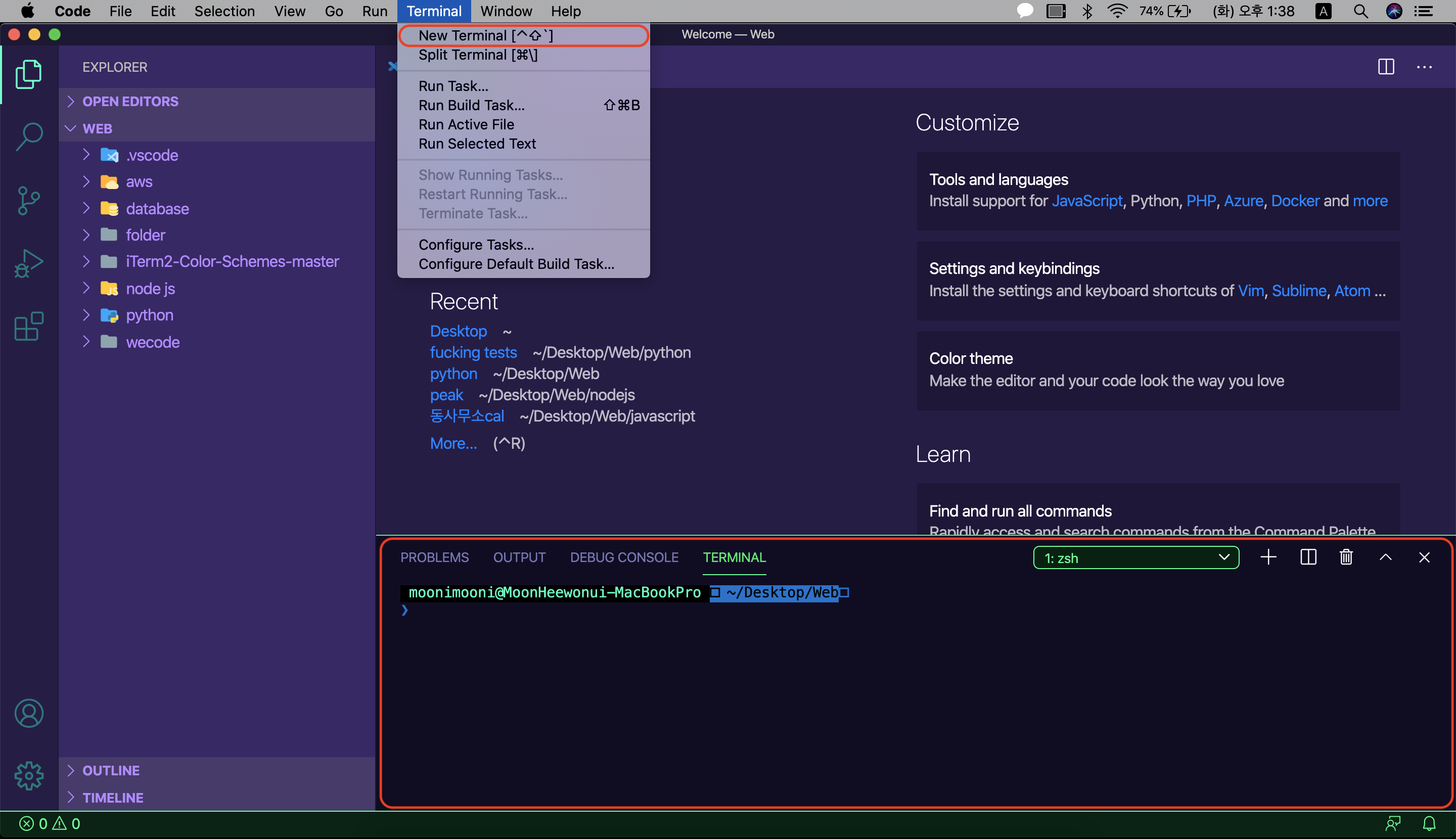Click the Accounts icon in activity bar
This screenshot has height=839, width=1456.
29,713
